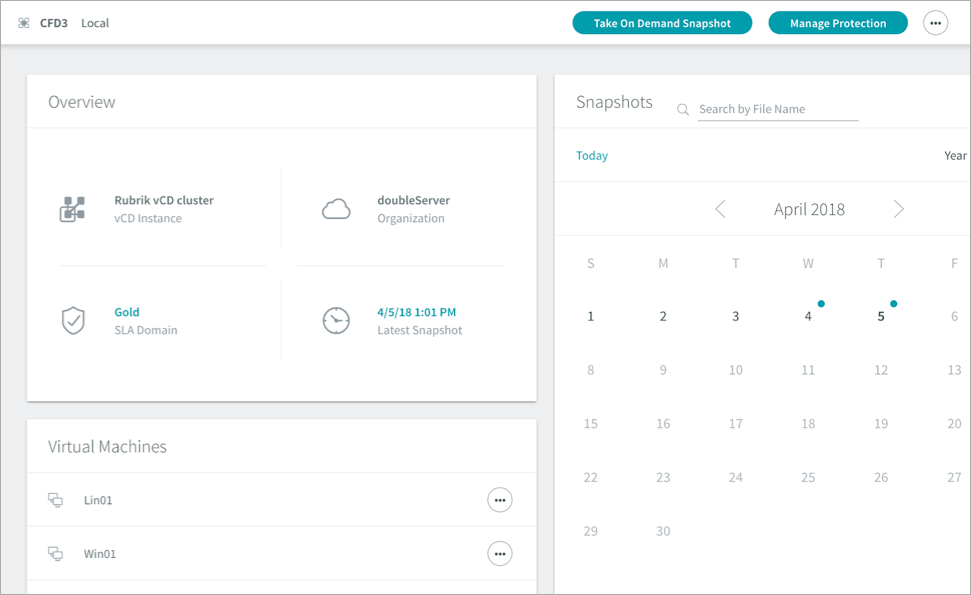The height and width of the screenshot is (595, 971).
Task: Click the Today link
Action: [592, 155]
